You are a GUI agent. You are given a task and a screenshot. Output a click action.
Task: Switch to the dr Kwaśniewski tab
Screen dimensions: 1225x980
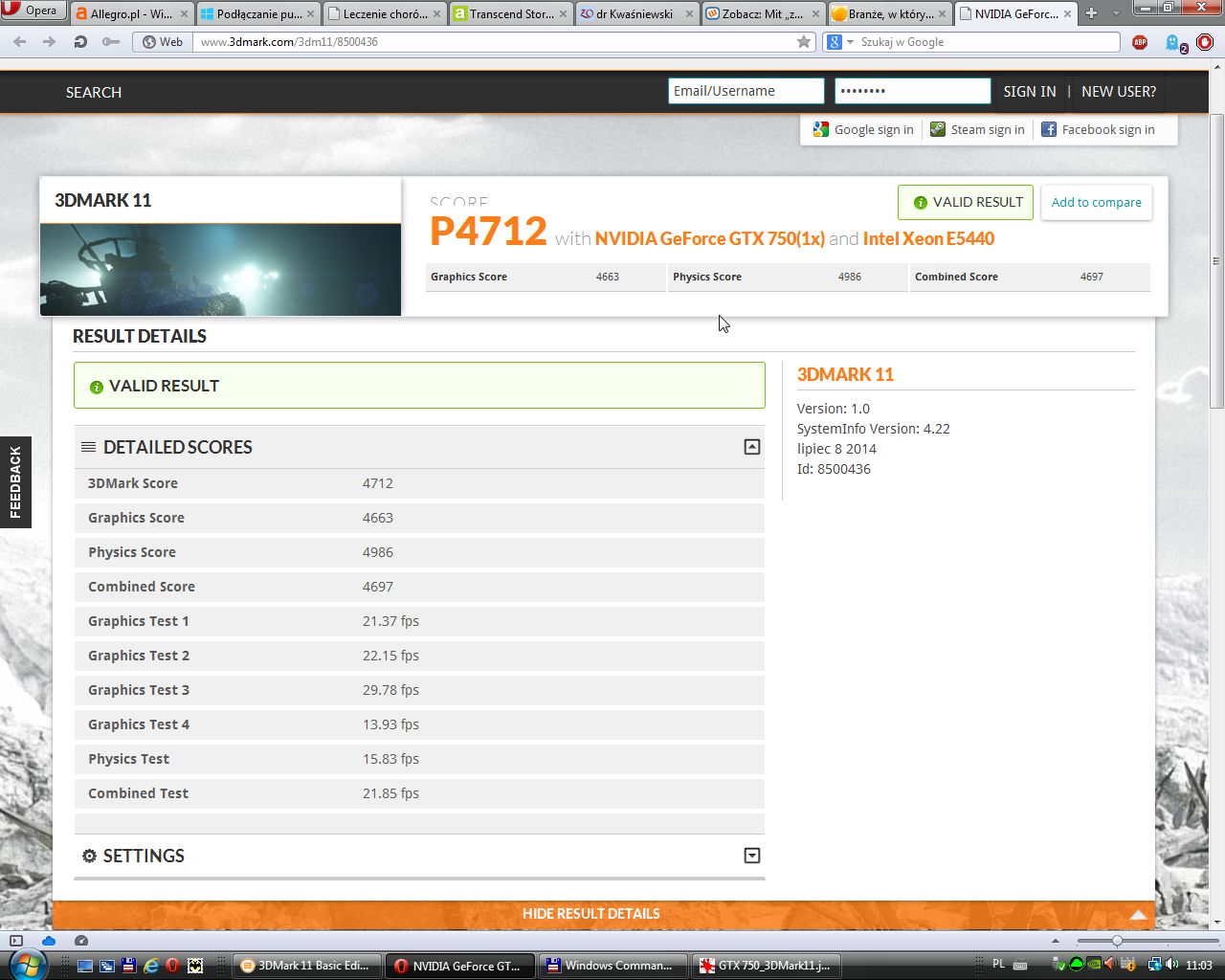pos(636,14)
